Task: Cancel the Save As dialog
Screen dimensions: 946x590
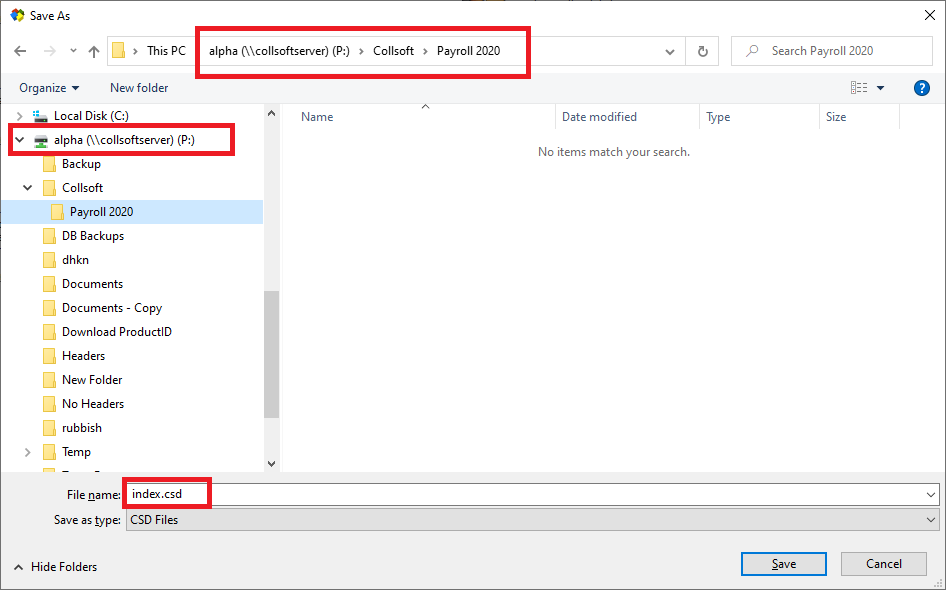Action: pyautogui.click(x=883, y=564)
